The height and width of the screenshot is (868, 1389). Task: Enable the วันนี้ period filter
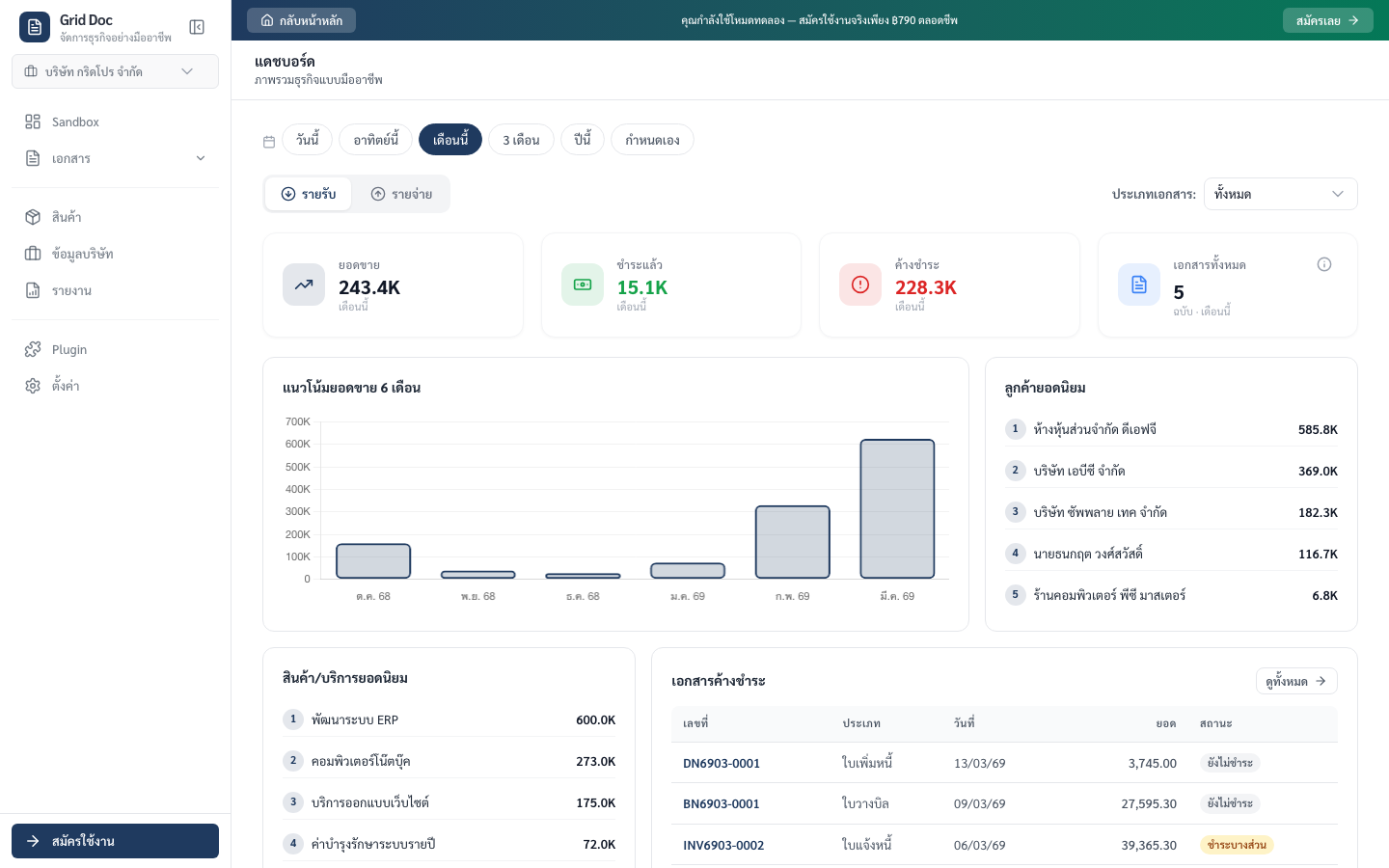point(307,140)
